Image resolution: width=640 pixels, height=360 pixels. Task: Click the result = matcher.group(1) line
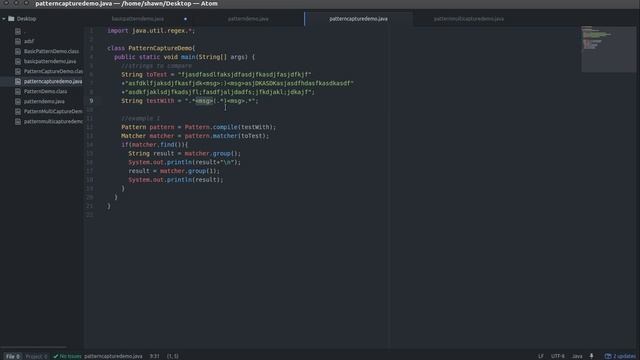pyautogui.click(x=174, y=171)
